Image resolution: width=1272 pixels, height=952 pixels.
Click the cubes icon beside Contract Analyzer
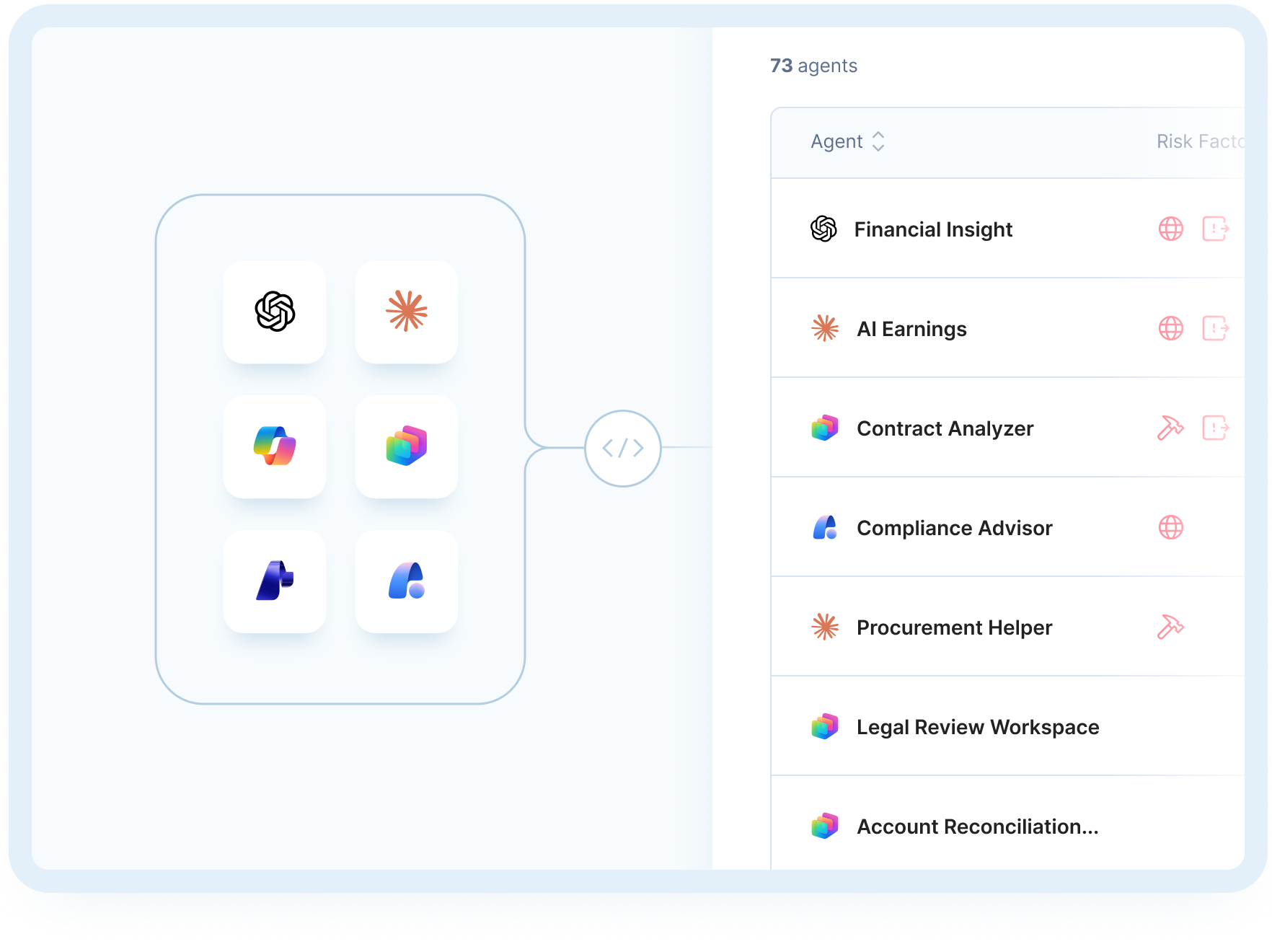[x=825, y=428]
